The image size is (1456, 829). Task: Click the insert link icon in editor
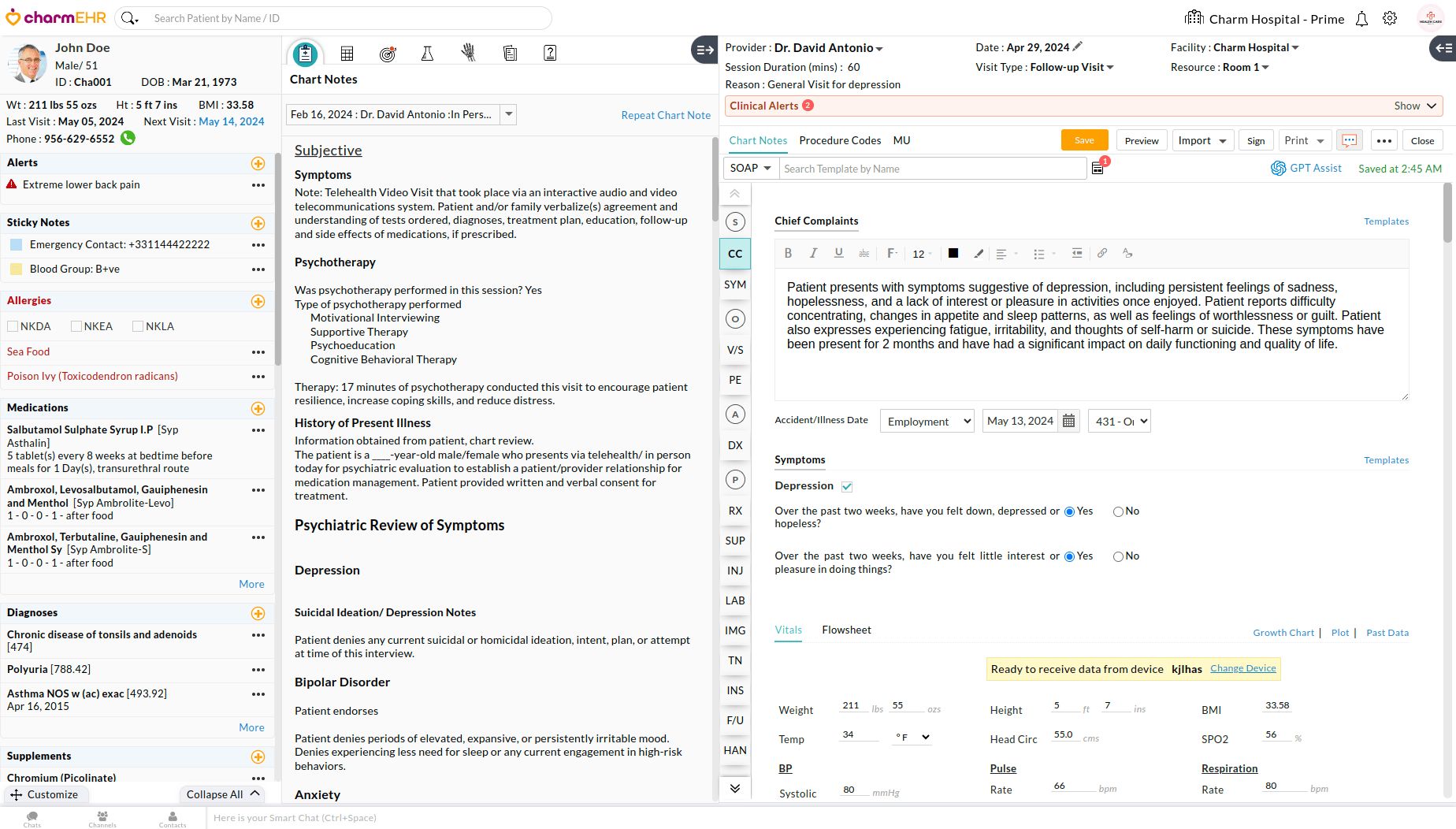coord(1102,254)
